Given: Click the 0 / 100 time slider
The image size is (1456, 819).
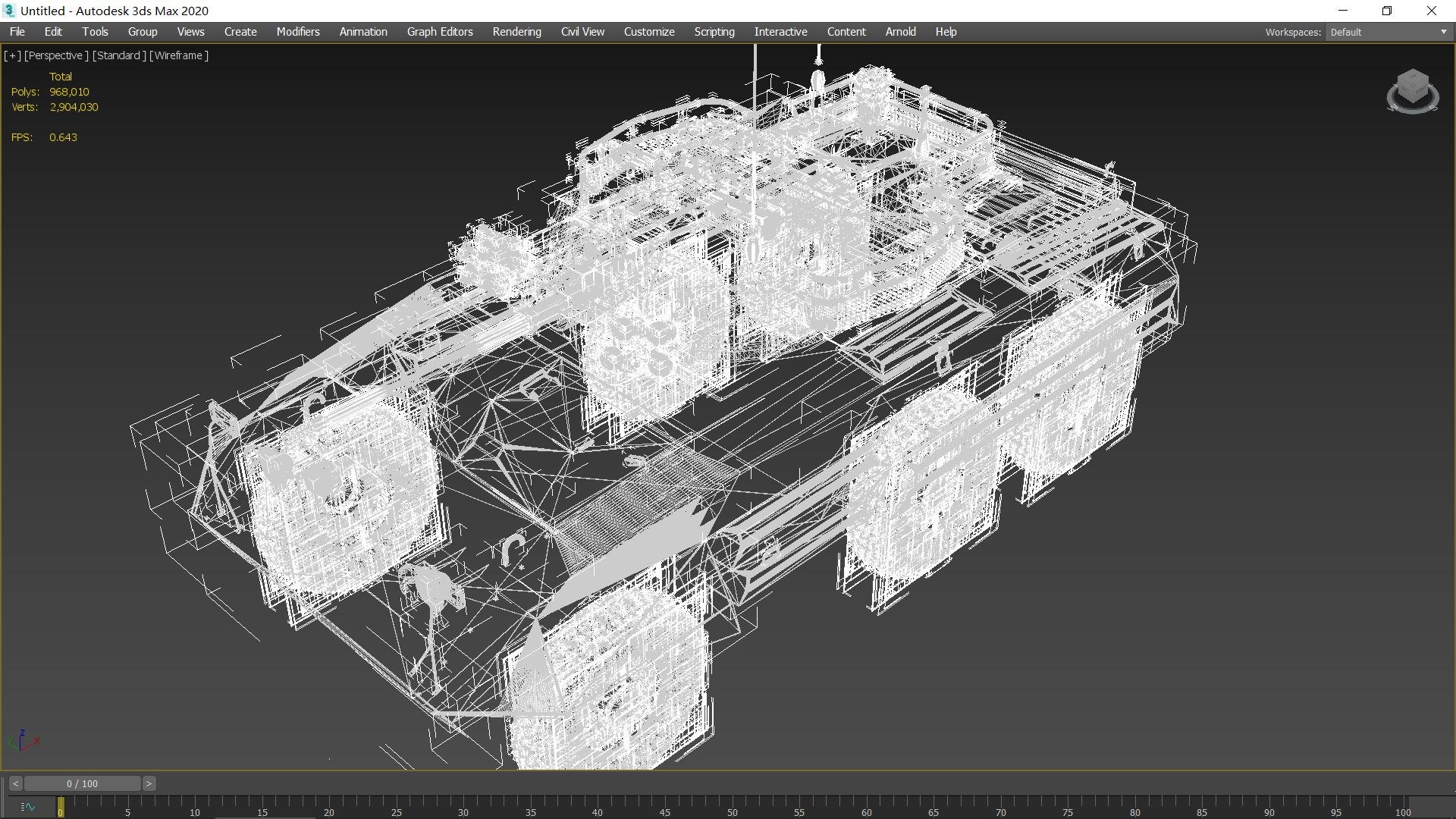Looking at the screenshot, I should (82, 783).
